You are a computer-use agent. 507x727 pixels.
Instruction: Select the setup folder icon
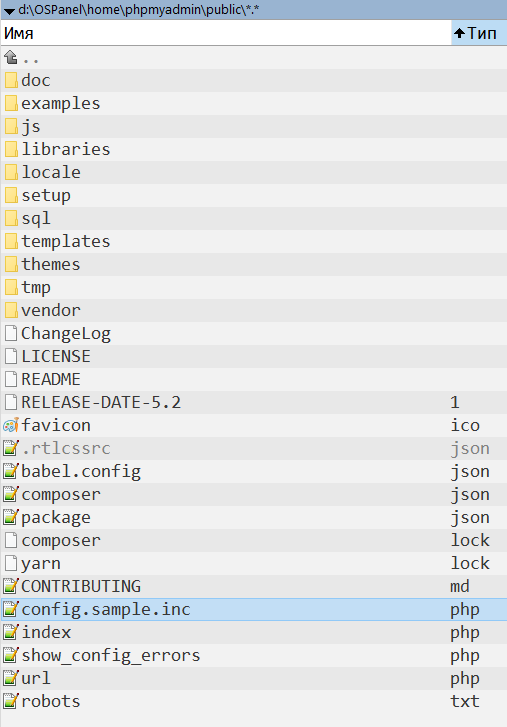click(11, 195)
